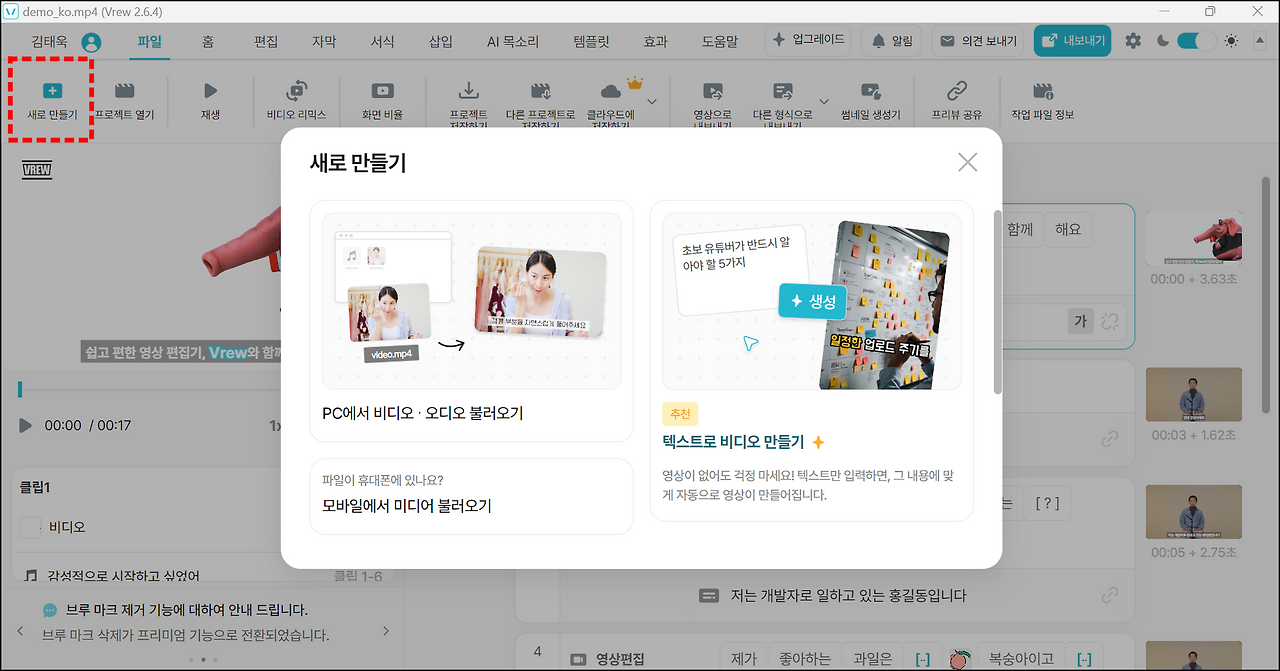Click the 의견 보내기 feedback button

[x=979, y=41]
